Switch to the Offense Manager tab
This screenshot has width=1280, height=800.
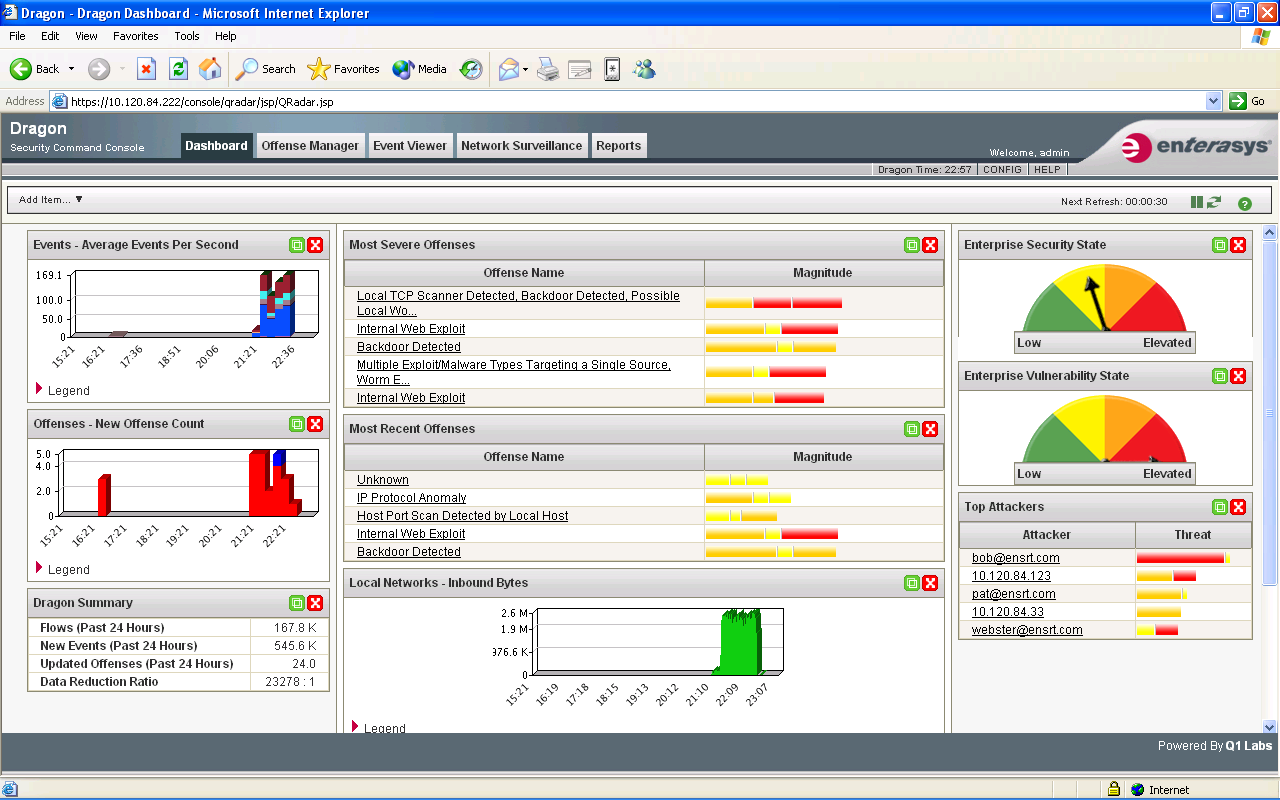coord(310,146)
